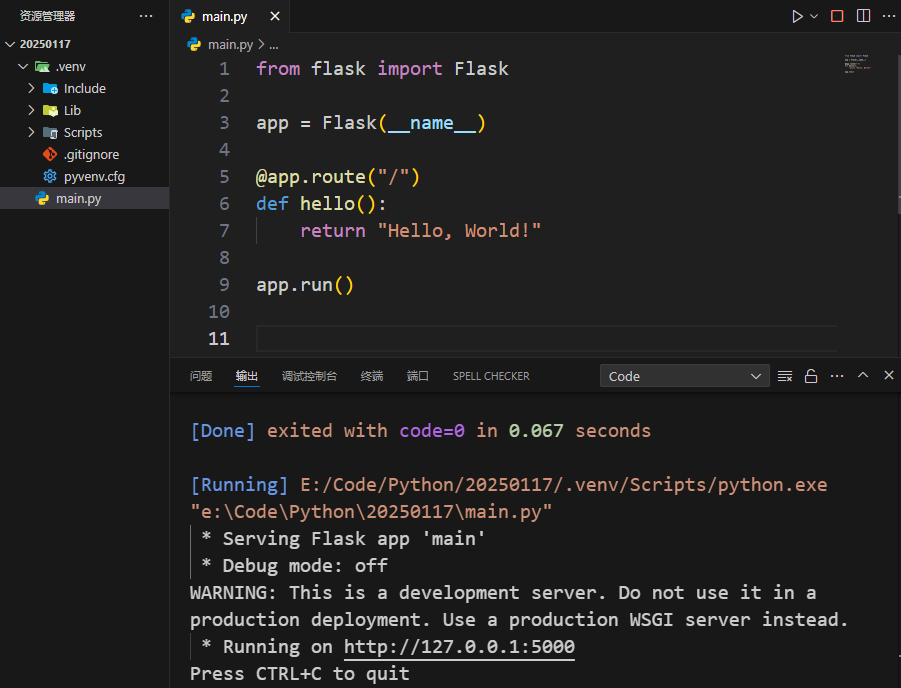Click the 资源管理器 explorer title
The image size is (901, 688).
(x=47, y=16)
